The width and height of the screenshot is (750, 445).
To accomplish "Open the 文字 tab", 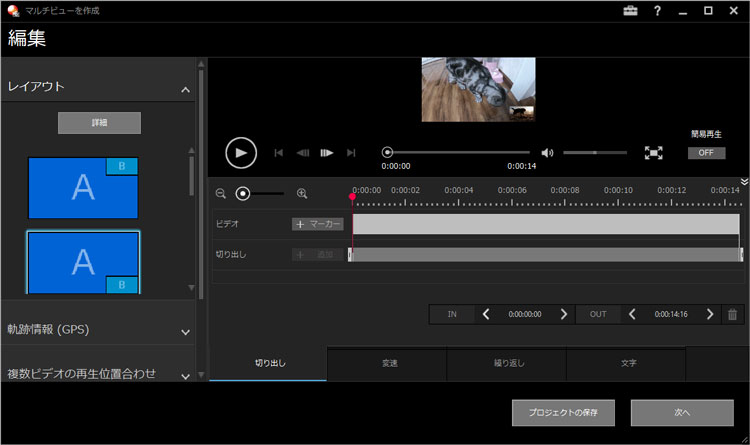I will coord(626,363).
